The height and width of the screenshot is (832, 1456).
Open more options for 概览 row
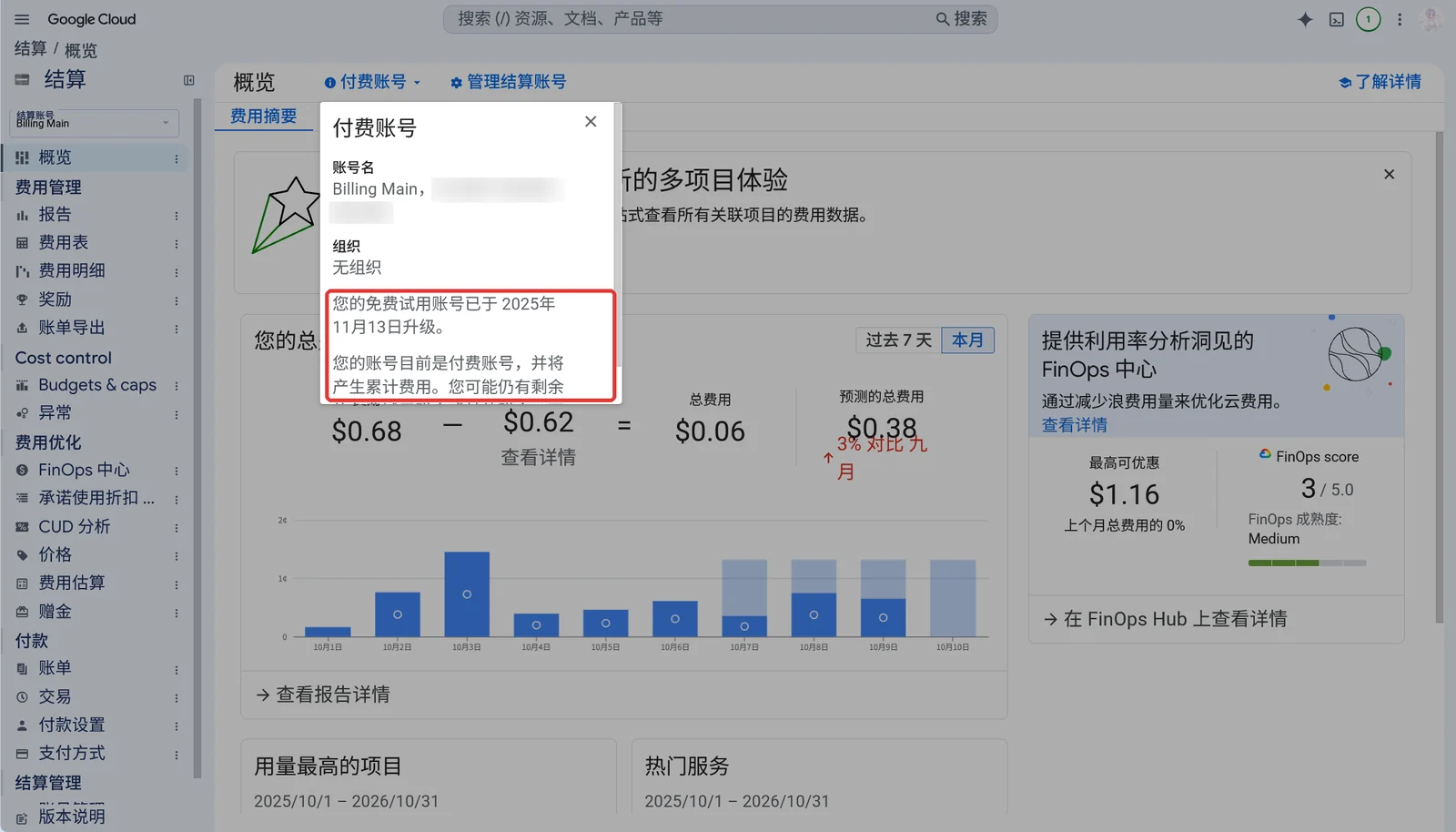[x=177, y=158]
